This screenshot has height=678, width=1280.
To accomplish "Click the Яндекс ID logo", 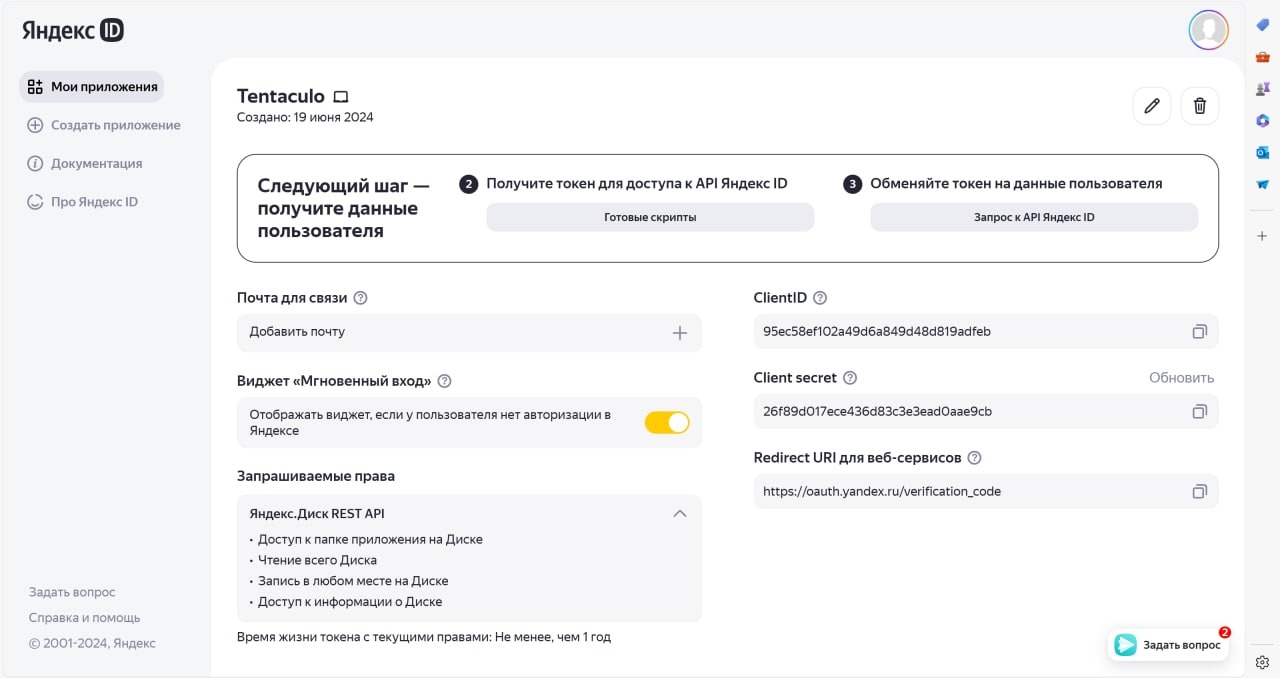I will coord(73,30).
